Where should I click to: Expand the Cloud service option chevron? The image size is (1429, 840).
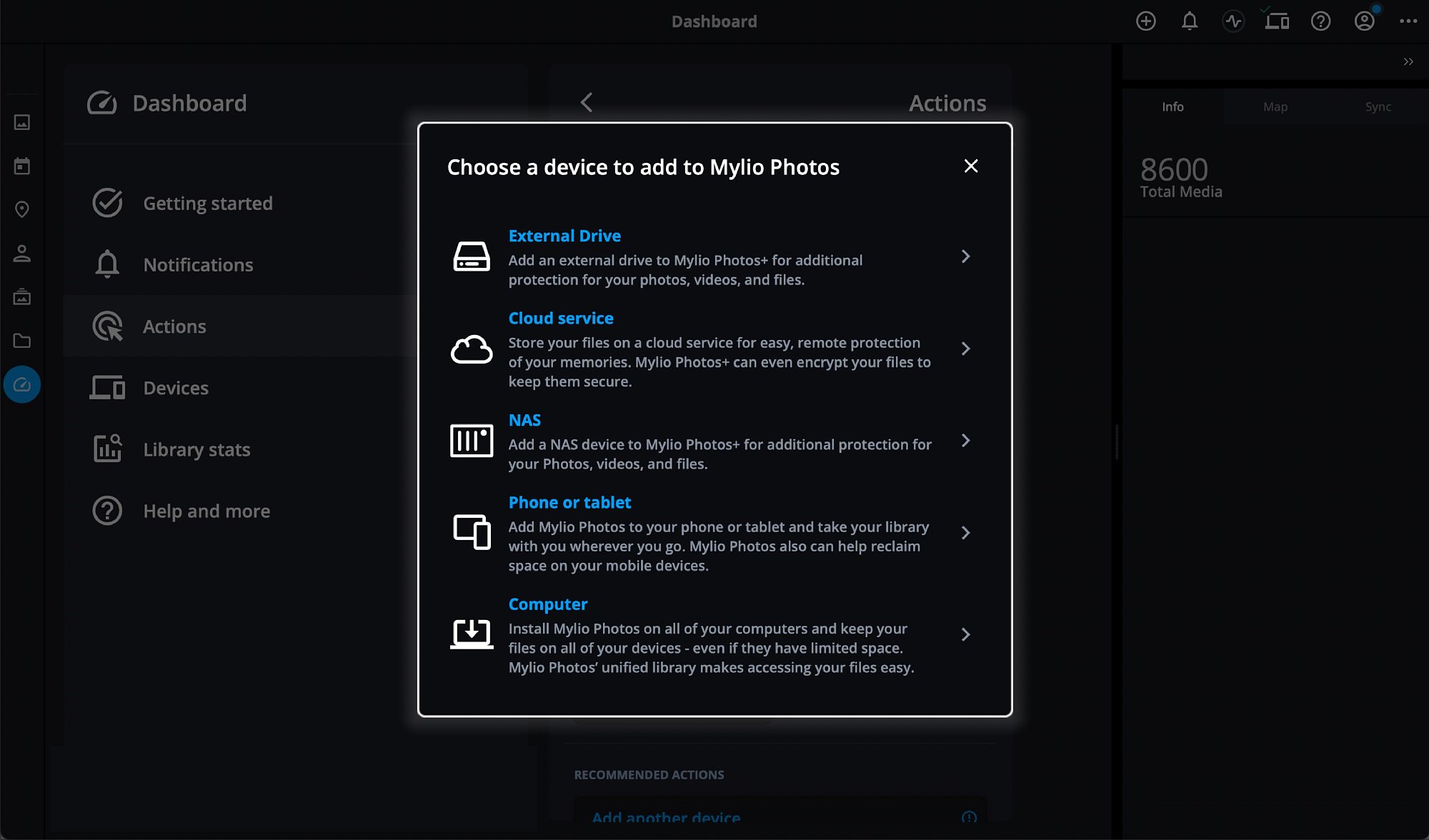[965, 349]
